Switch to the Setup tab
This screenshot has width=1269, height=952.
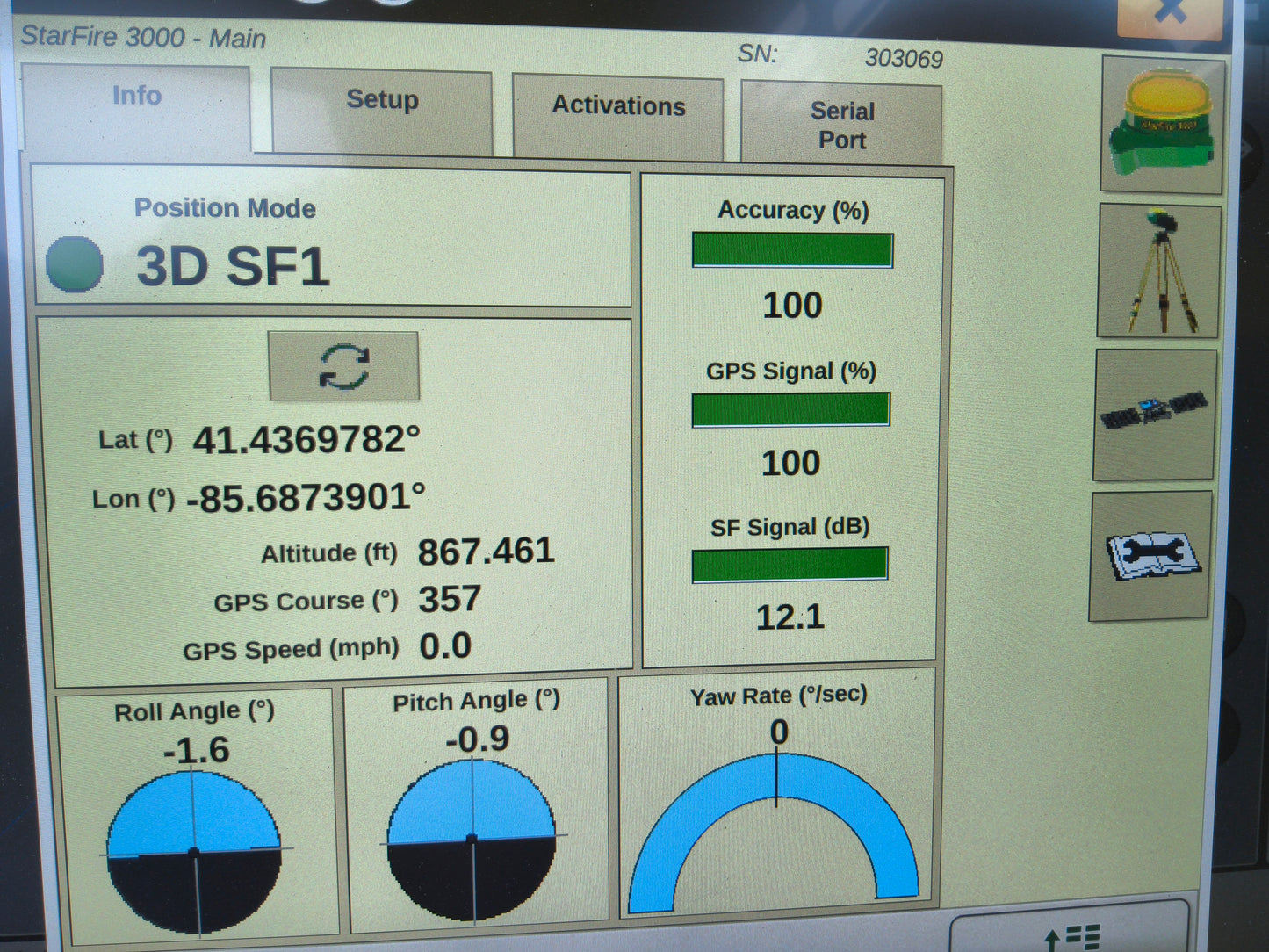(382, 111)
